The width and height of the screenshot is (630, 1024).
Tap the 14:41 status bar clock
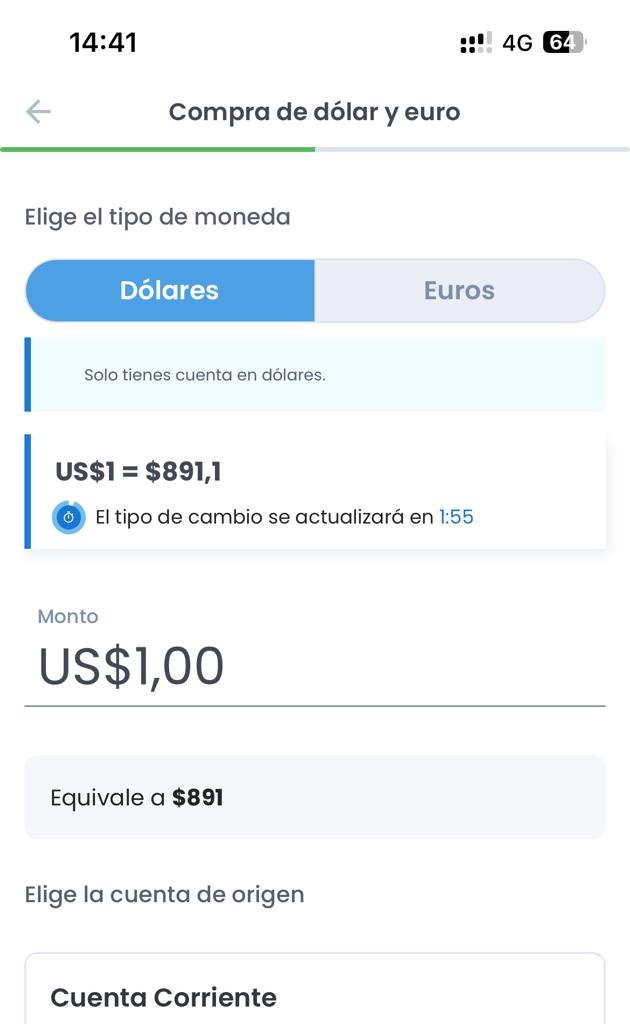click(x=103, y=42)
